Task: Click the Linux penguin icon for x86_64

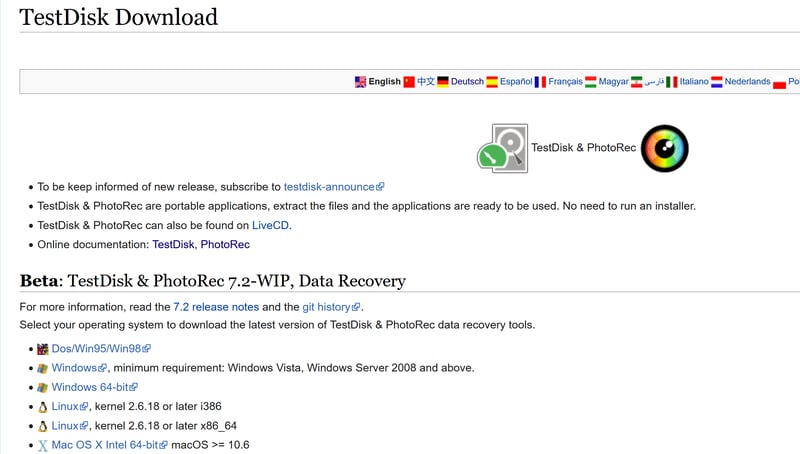Action: [x=43, y=426]
